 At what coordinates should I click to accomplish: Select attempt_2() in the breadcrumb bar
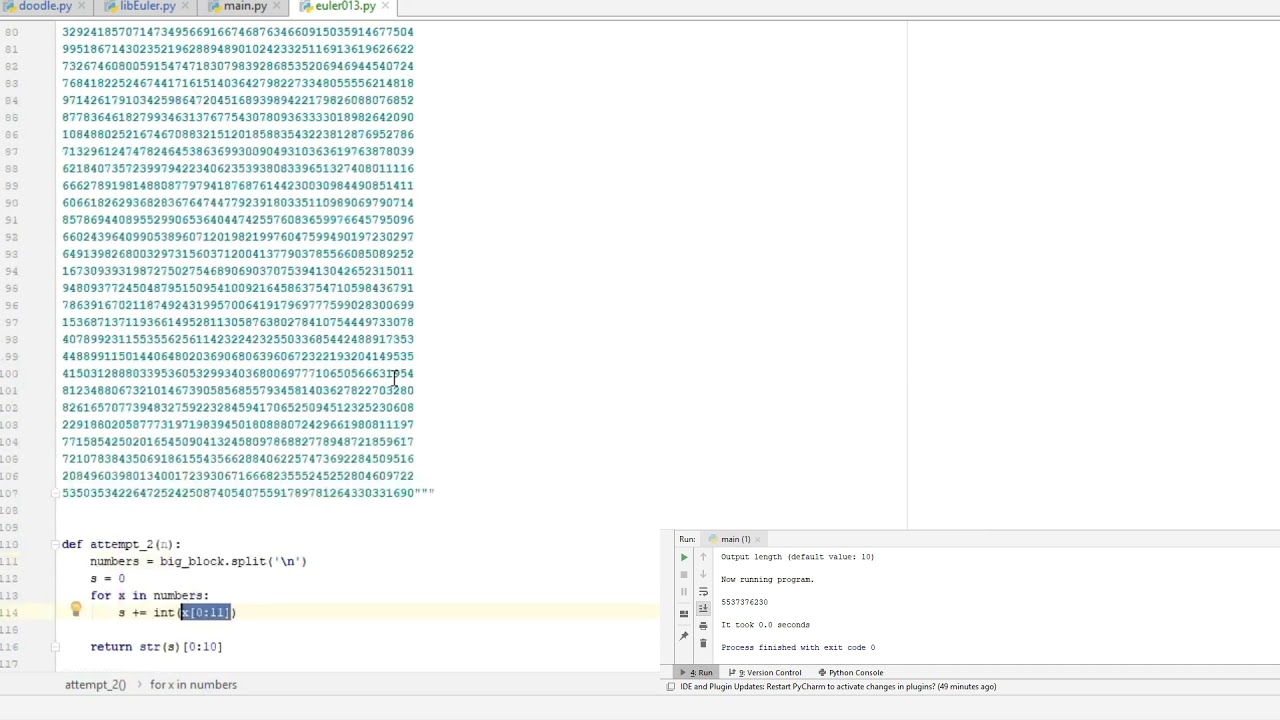coord(95,685)
